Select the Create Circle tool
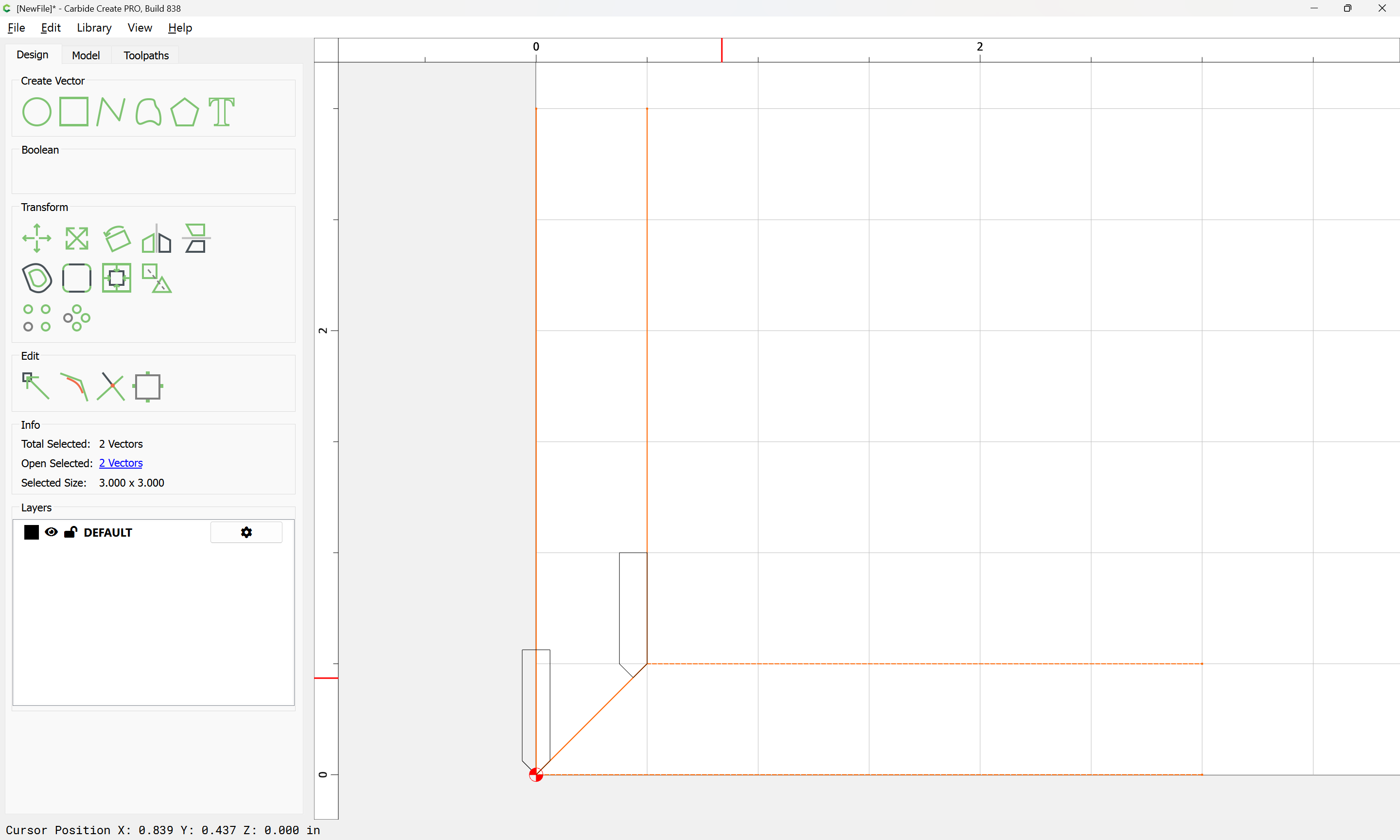 (x=36, y=111)
